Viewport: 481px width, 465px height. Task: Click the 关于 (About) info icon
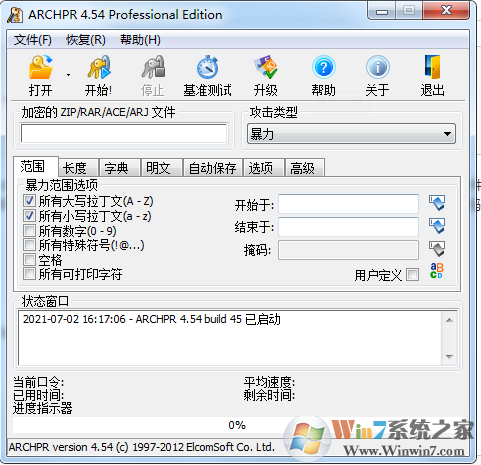coord(377,67)
